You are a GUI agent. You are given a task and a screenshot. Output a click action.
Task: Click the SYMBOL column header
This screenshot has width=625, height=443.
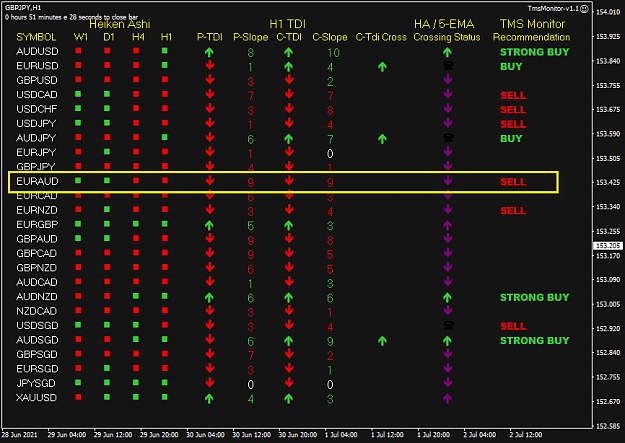36,37
